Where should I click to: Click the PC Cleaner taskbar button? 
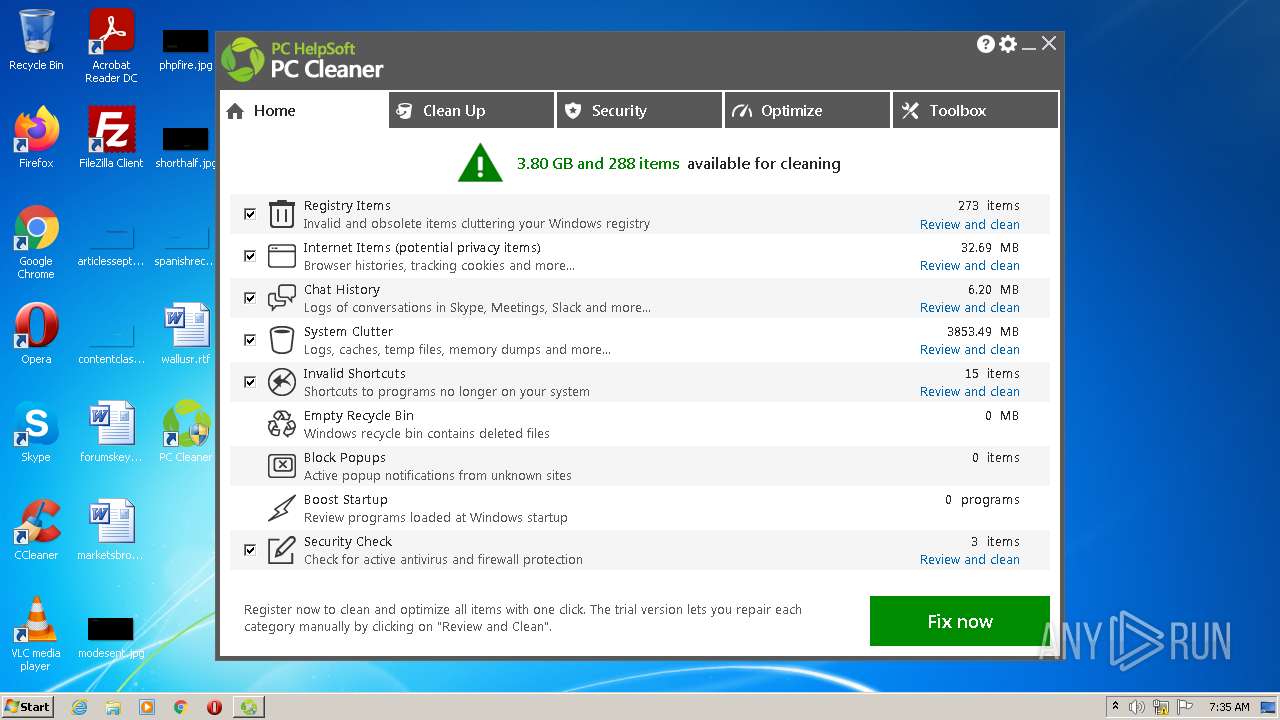pyautogui.click(x=248, y=707)
